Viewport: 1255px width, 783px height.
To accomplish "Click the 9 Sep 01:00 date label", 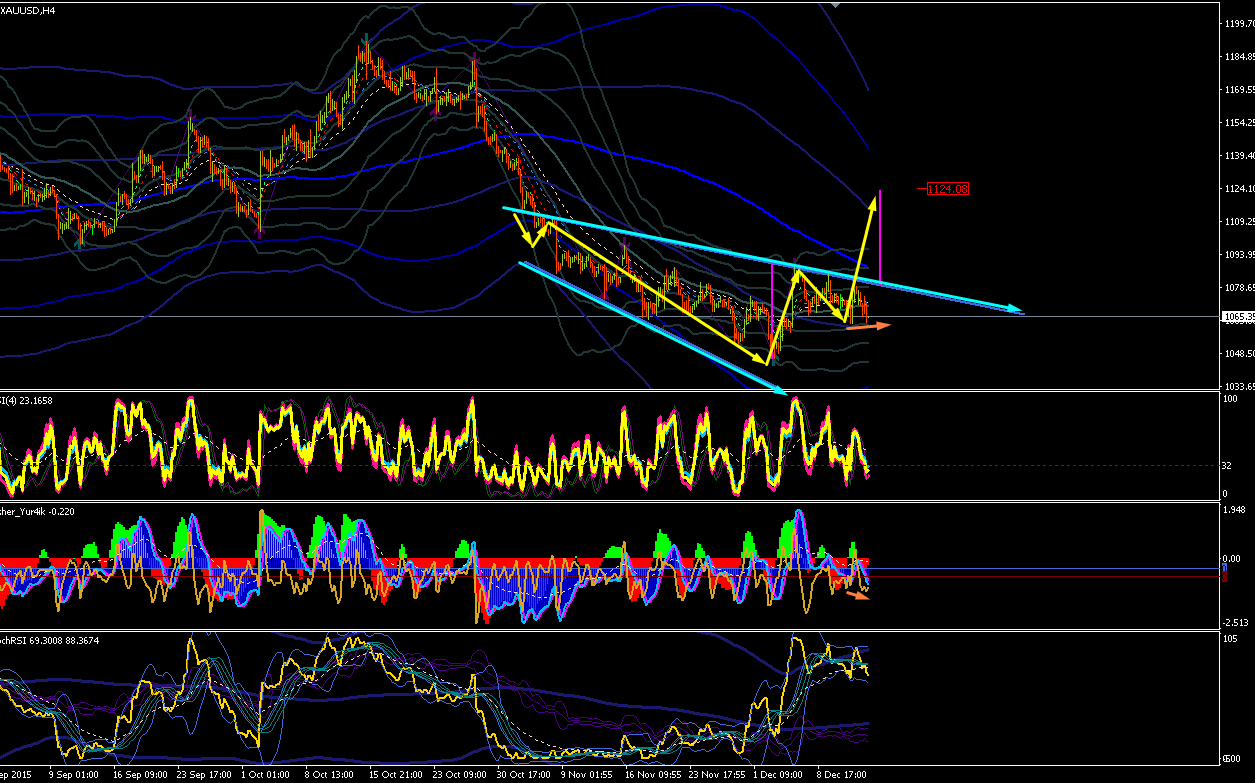I will point(73,774).
